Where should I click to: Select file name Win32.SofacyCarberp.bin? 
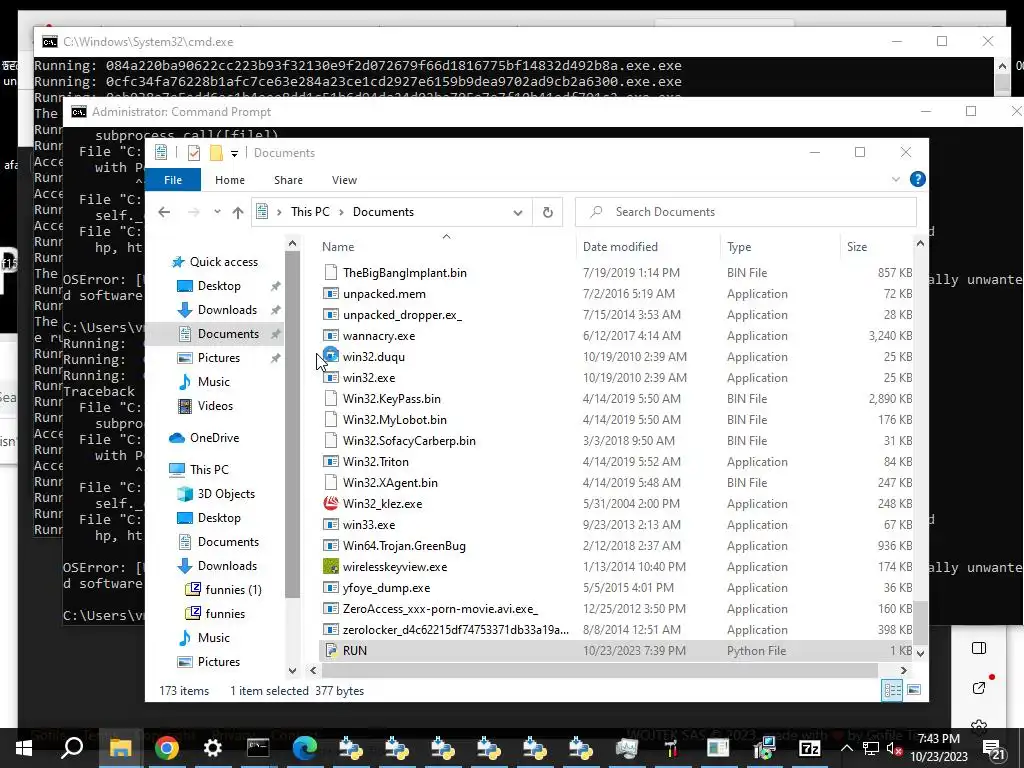409,441
